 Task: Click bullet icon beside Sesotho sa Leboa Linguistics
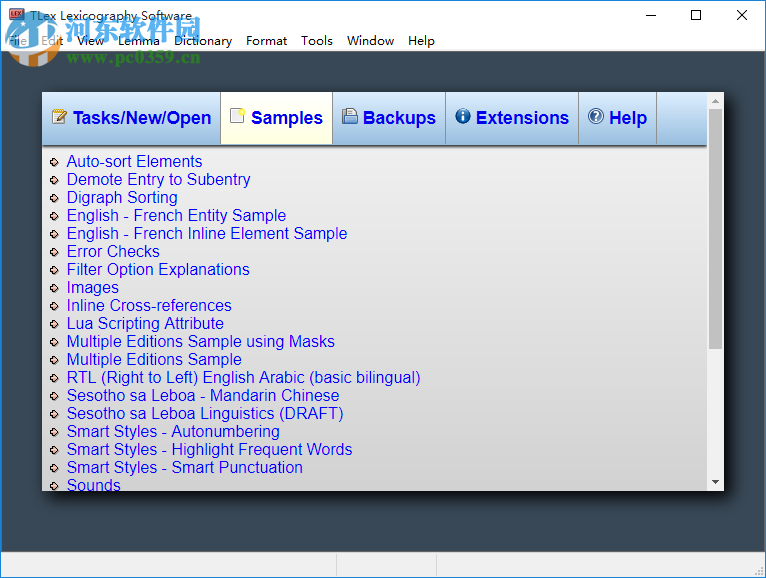coord(54,414)
